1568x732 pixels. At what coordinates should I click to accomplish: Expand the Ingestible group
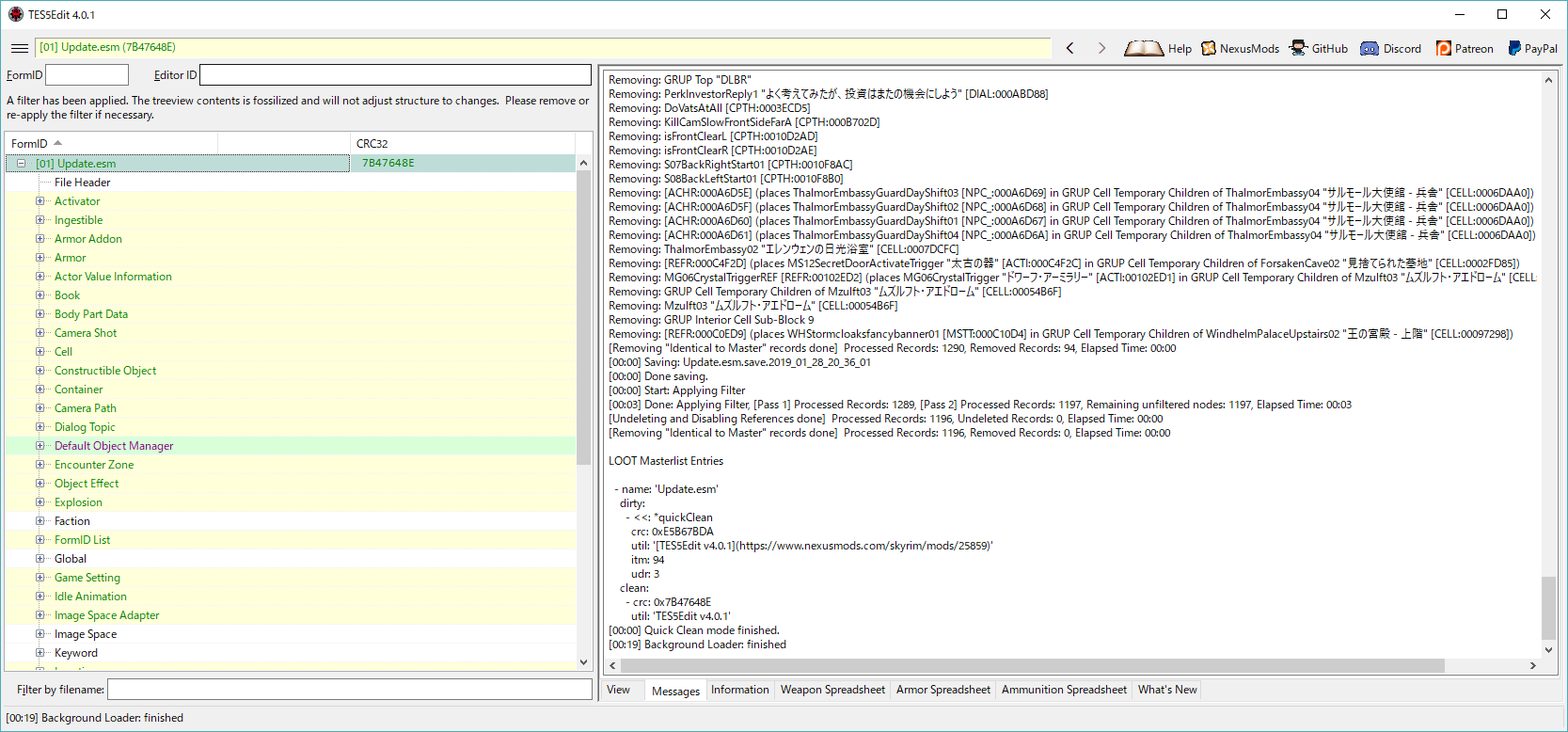[x=40, y=220]
